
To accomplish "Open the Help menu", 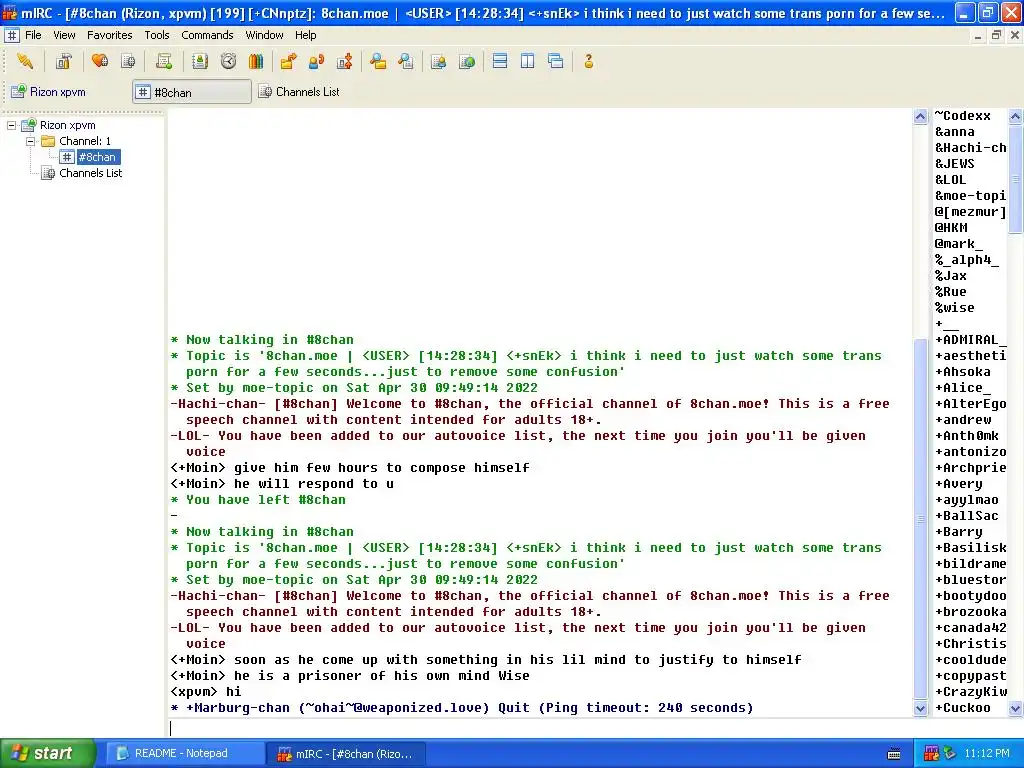I will pos(306,35).
